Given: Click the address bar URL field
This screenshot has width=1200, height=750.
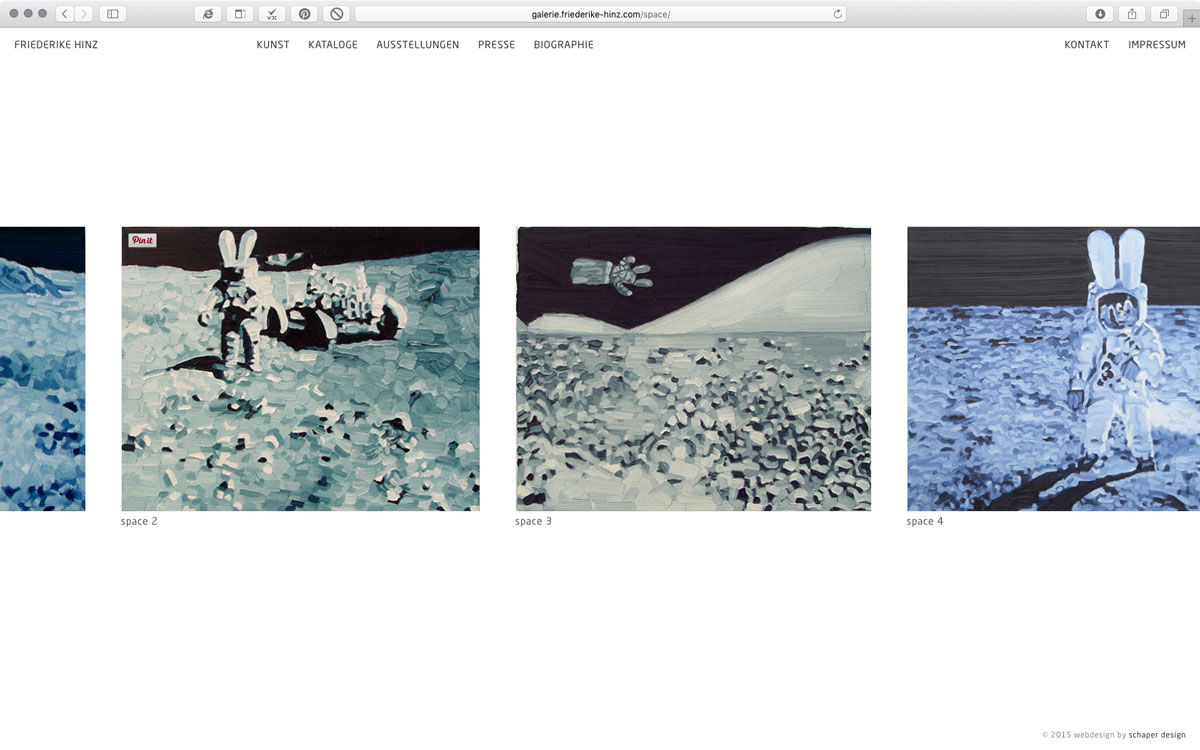Looking at the screenshot, I should [x=600, y=14].
